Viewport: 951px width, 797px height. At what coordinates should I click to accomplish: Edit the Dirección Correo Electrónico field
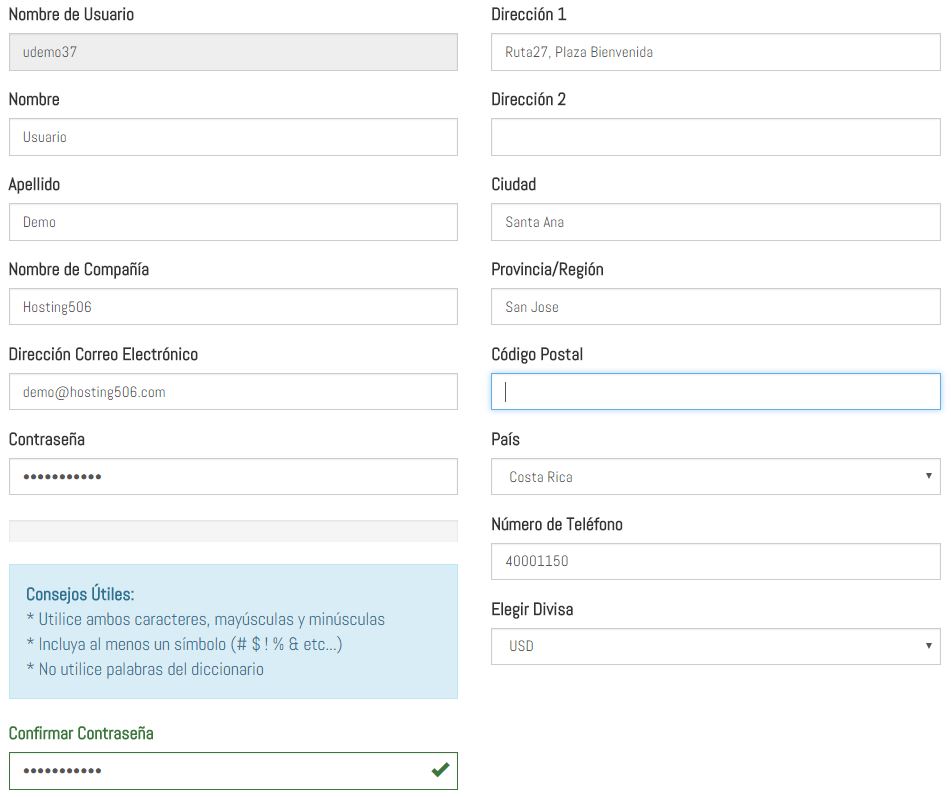(x=233, y=392)
